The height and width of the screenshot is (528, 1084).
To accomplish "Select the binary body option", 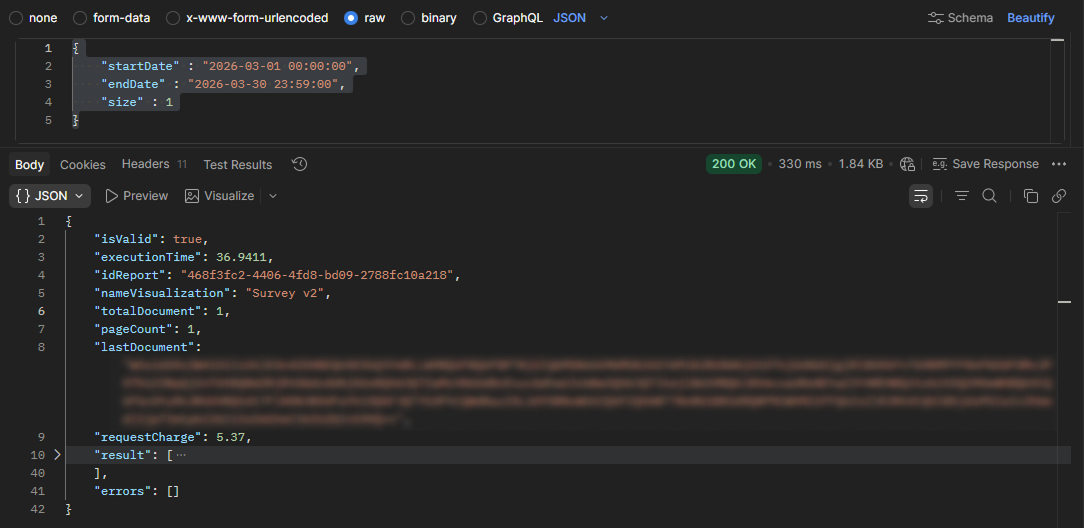I will click(408, 18).
